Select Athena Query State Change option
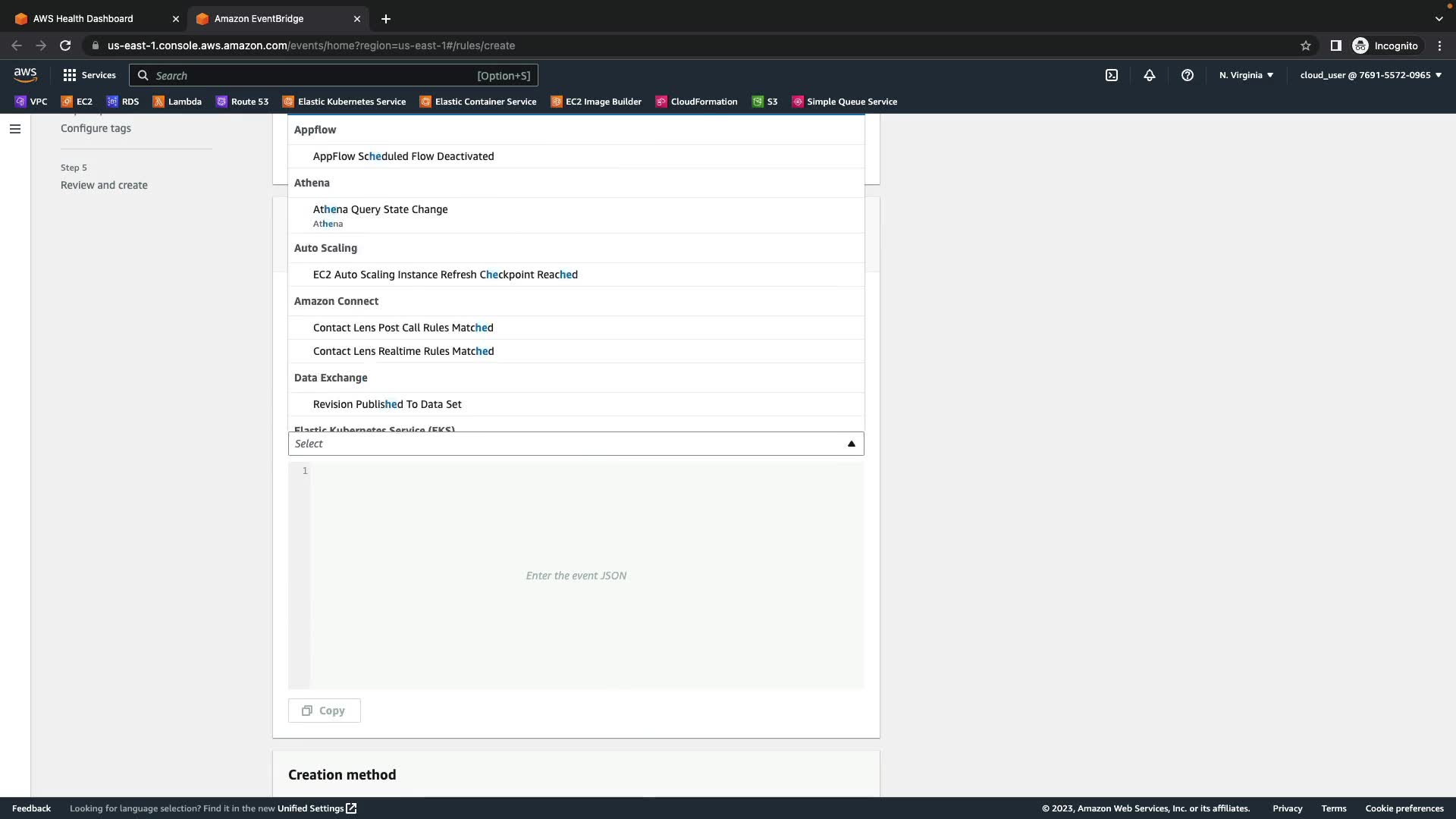The image size is (1456, 819). click(x=381, y=209)
